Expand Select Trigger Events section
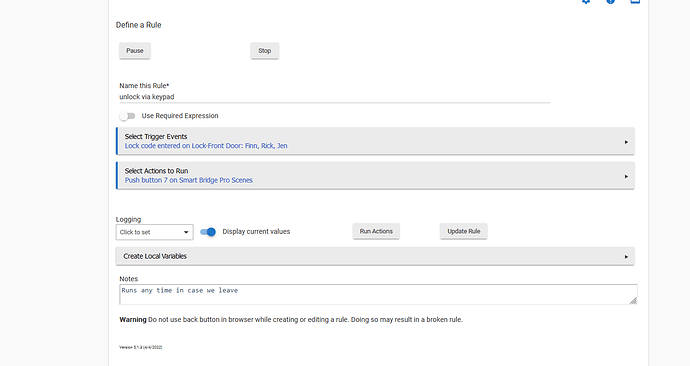 (375, 141)
